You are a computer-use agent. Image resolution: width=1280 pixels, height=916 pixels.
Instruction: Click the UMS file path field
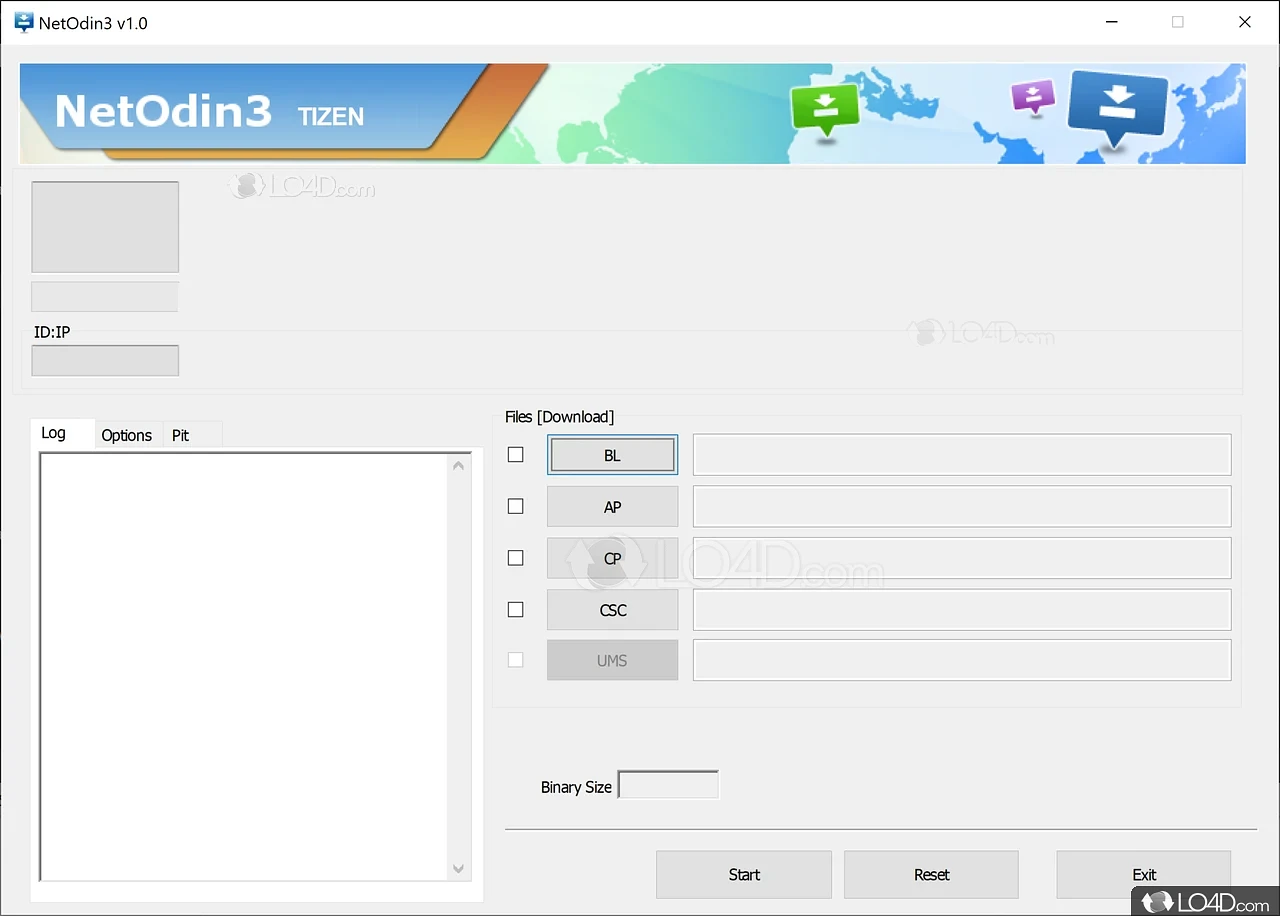coord(962,661)
